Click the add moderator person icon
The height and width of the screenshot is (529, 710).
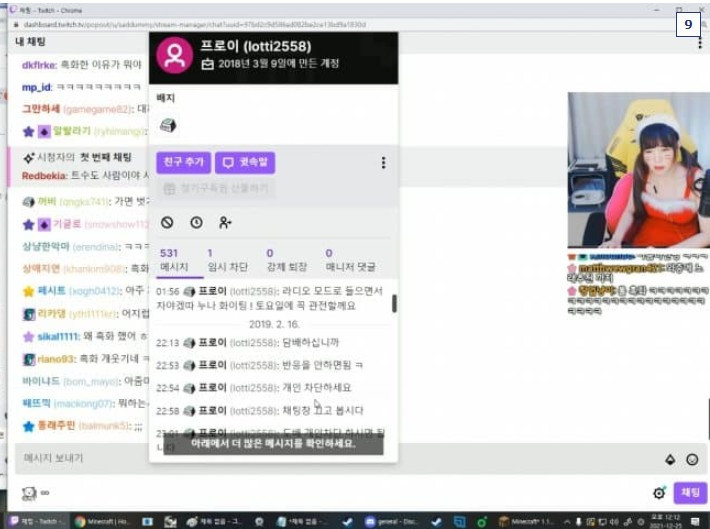(x=225, y=222)
